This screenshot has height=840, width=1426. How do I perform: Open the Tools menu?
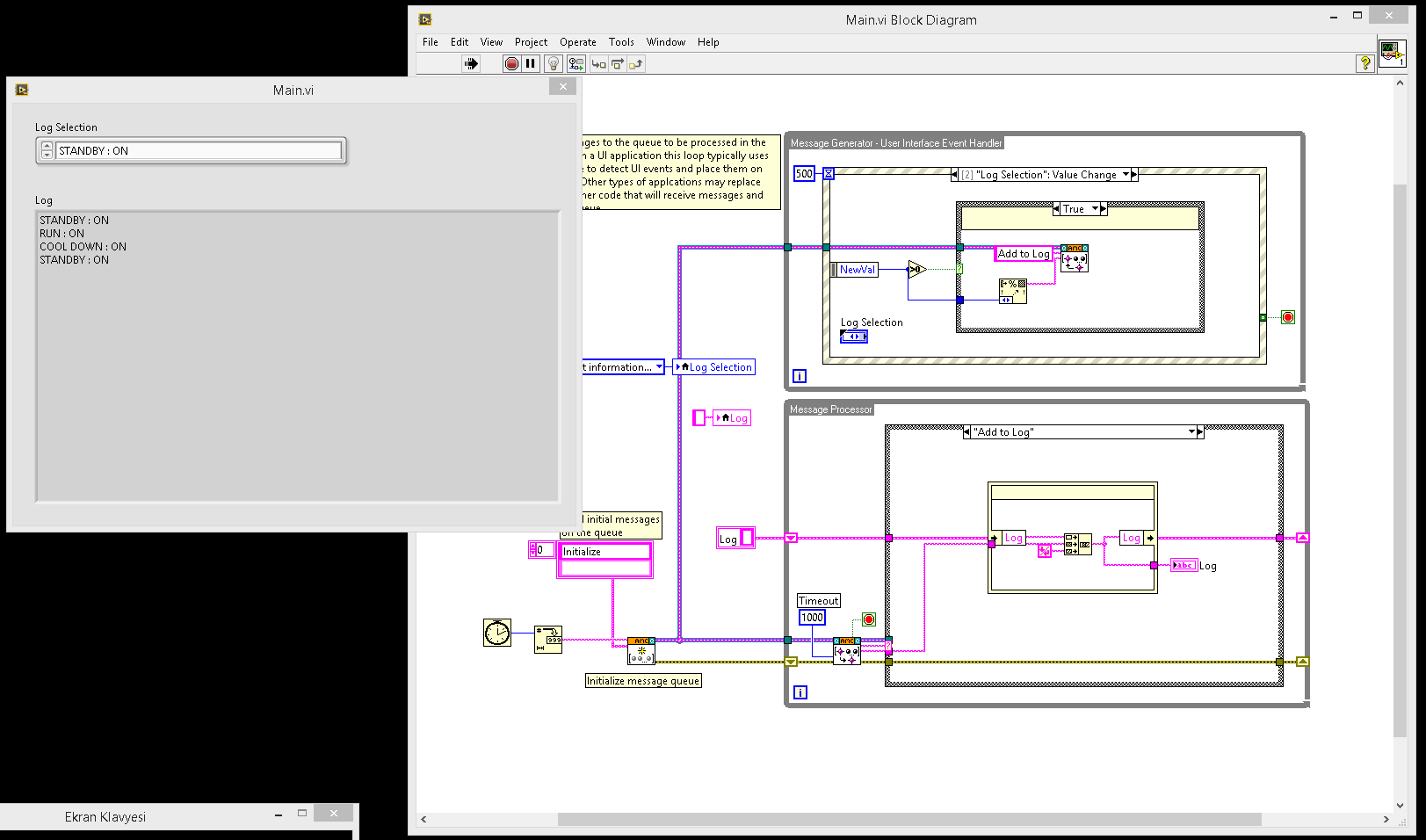621,42
